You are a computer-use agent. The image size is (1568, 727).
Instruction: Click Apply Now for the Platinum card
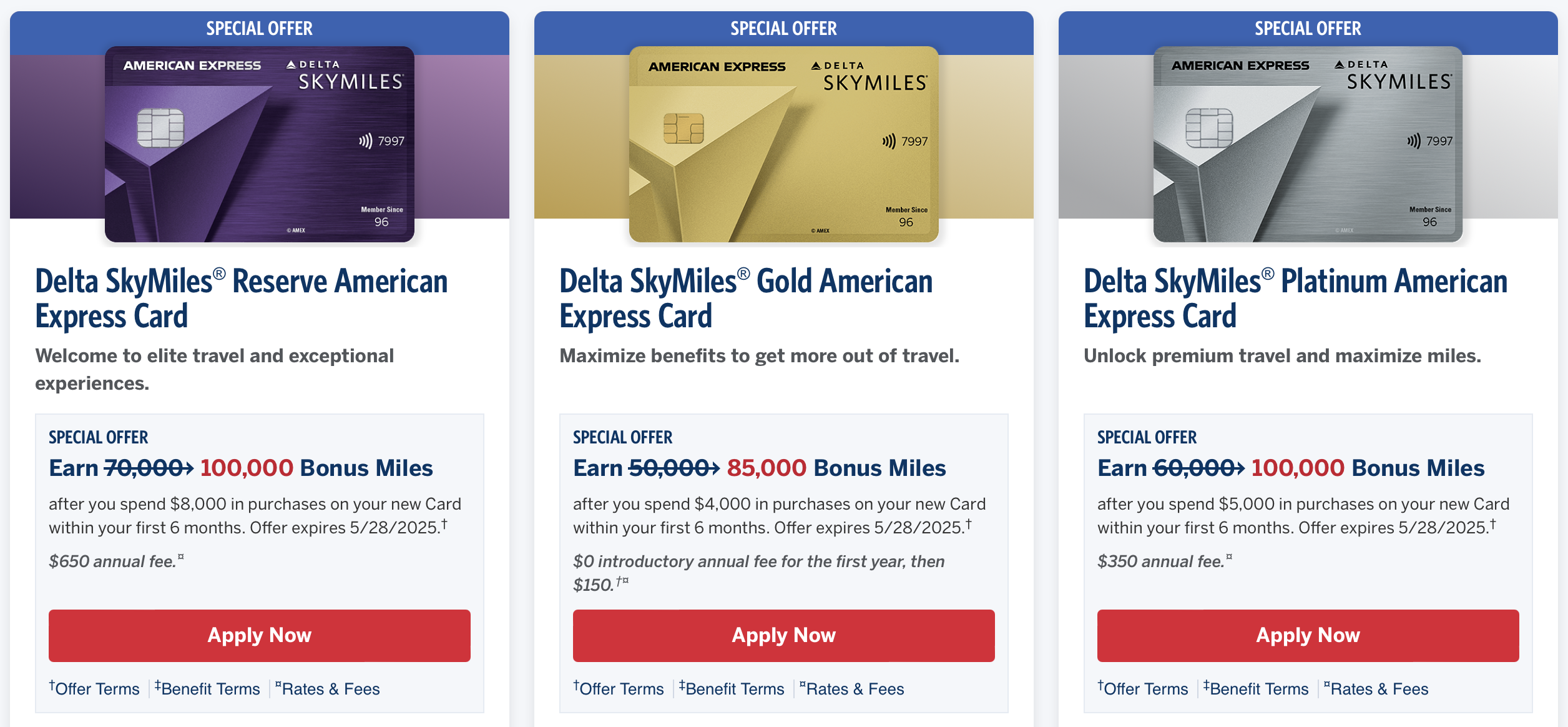(1308, 635)
